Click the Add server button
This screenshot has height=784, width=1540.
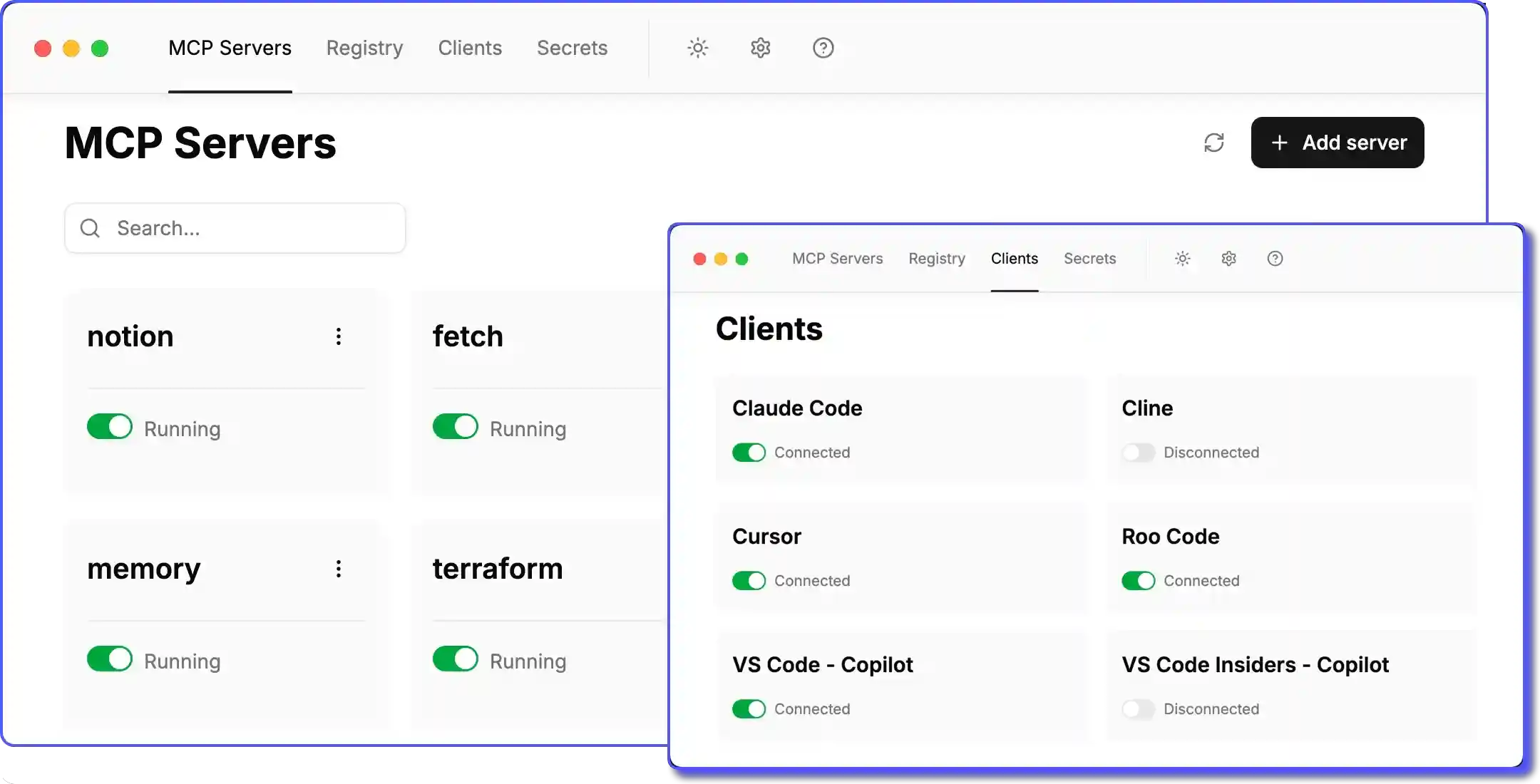click(x=1337, y=143)
